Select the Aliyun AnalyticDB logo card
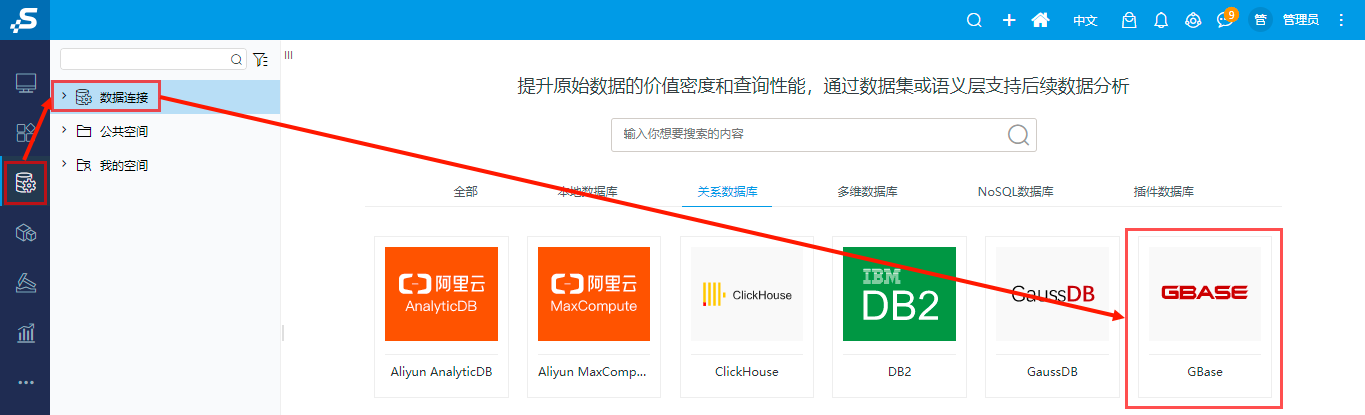The width and height of the screenshot is (1365, 415). point(441,294)
